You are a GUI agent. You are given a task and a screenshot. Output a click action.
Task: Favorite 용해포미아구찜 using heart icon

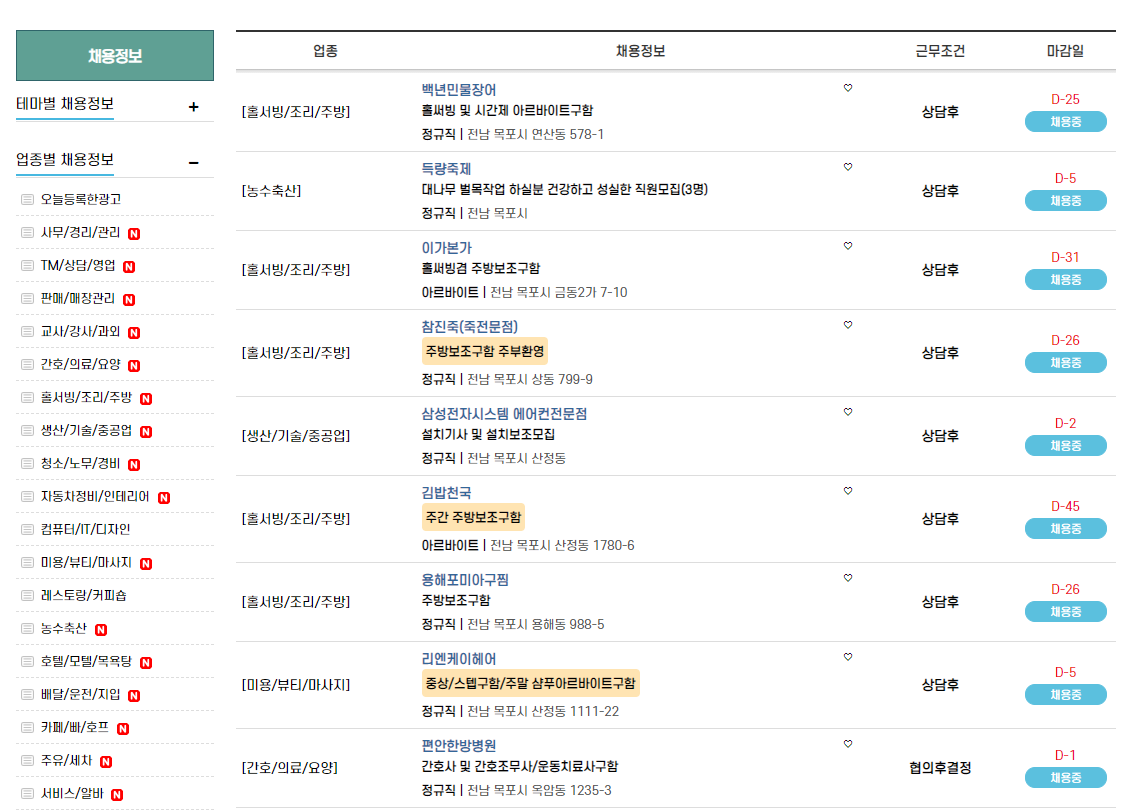(848, 578)
